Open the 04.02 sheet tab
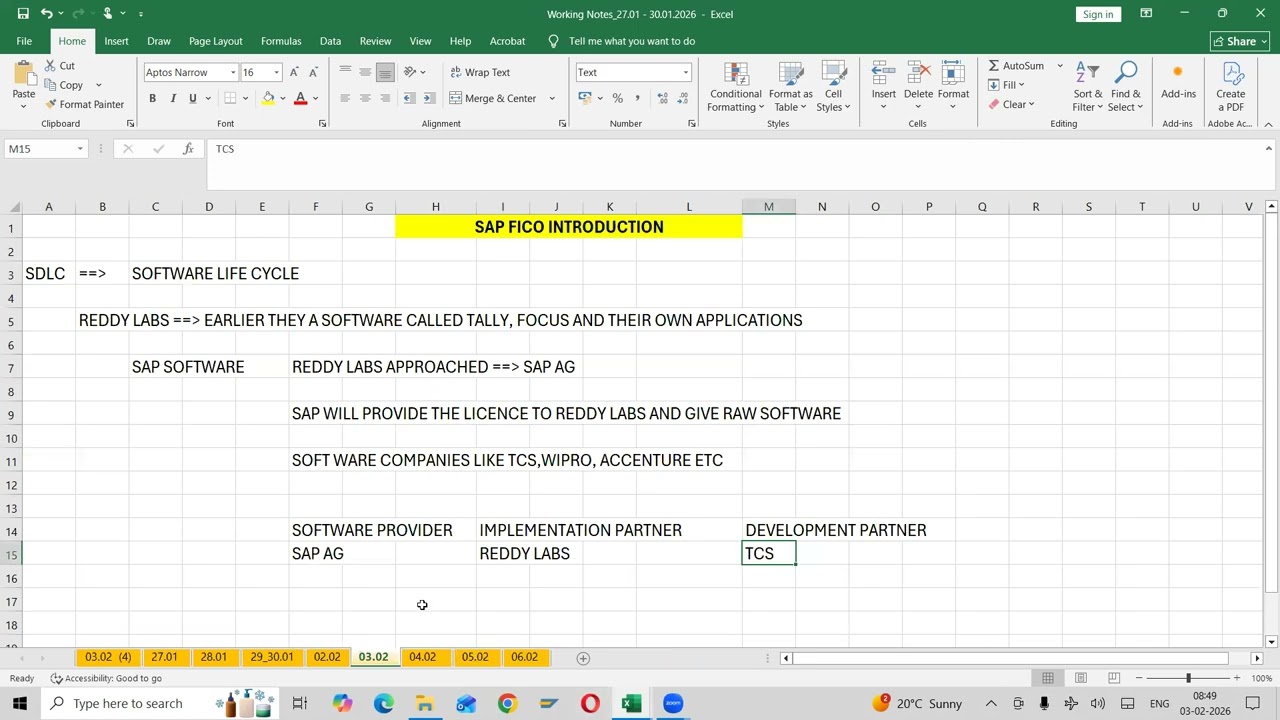Image resolution: width=1280 pixels, height=720 pixels. pyautogui.click(x=422, y=657)
